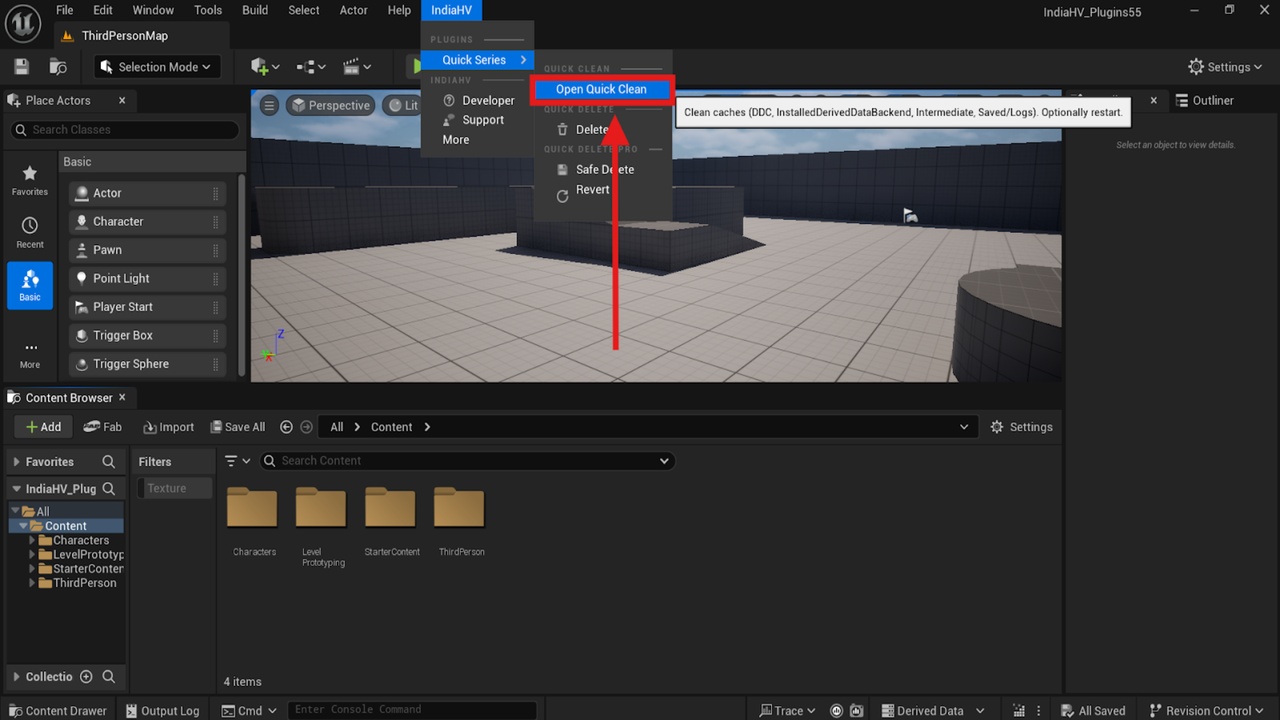Select the Point Light class row
Viewport: 1280px width, 720px height.
tap(147, 278)
